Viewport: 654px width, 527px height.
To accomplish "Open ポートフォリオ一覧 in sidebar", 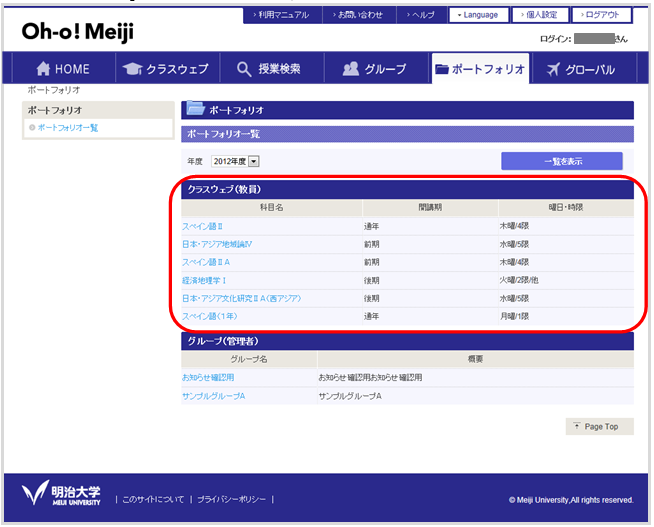I will tap(68, 128).
